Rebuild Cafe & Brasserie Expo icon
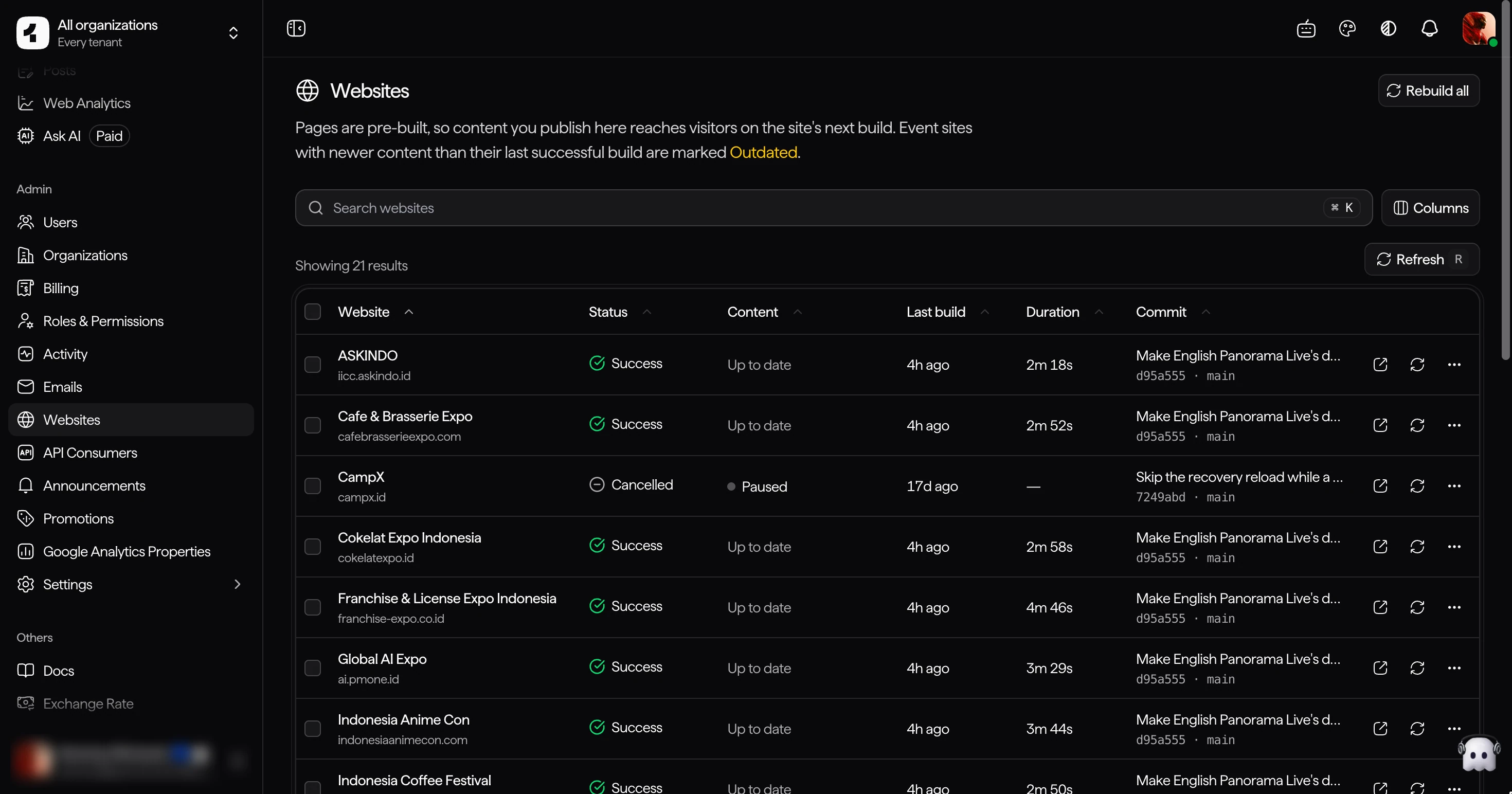Image resolution: width=1512 pixels, height=794 pixels. click(x=1417, y=425)
